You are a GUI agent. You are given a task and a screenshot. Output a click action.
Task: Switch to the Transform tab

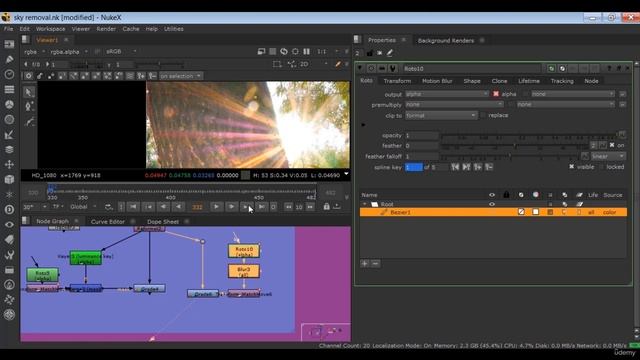397,81
